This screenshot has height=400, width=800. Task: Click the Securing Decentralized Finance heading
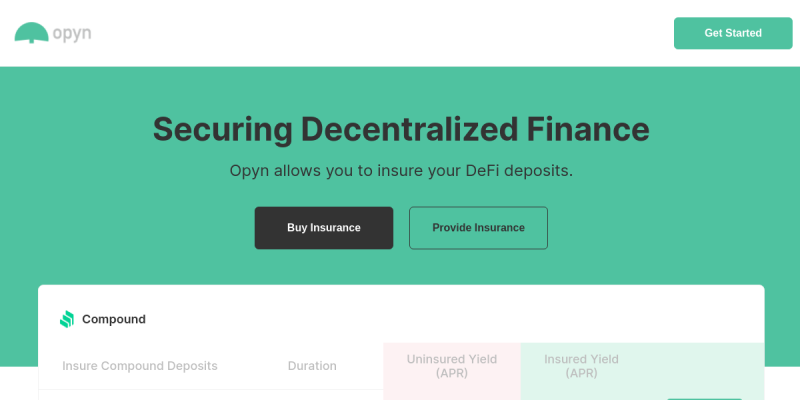(x=400, y=129)
